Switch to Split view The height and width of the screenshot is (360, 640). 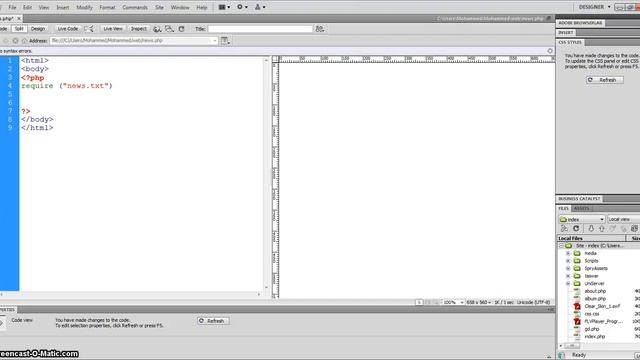tap(19, 29)
